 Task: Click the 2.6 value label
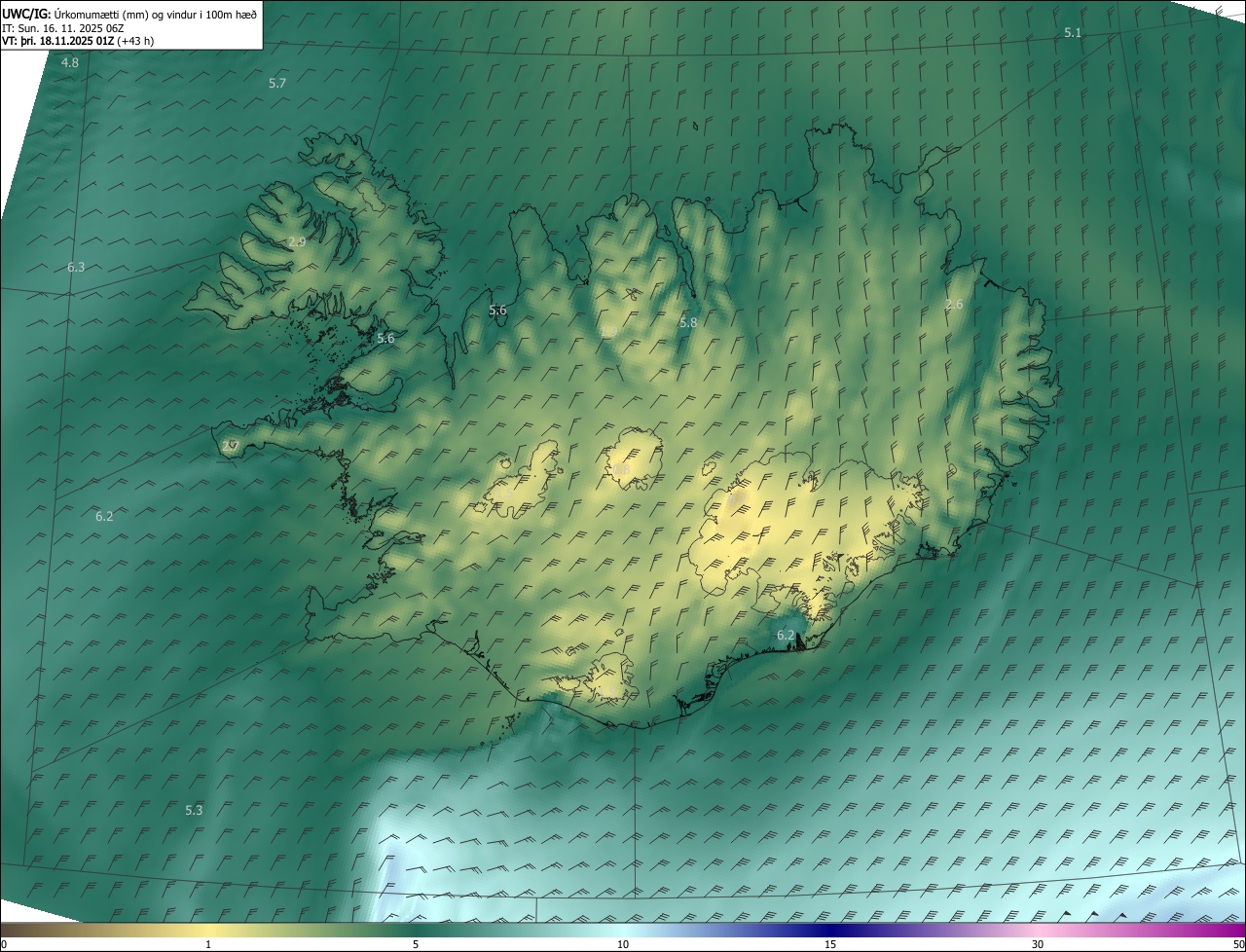pos(954,305)
